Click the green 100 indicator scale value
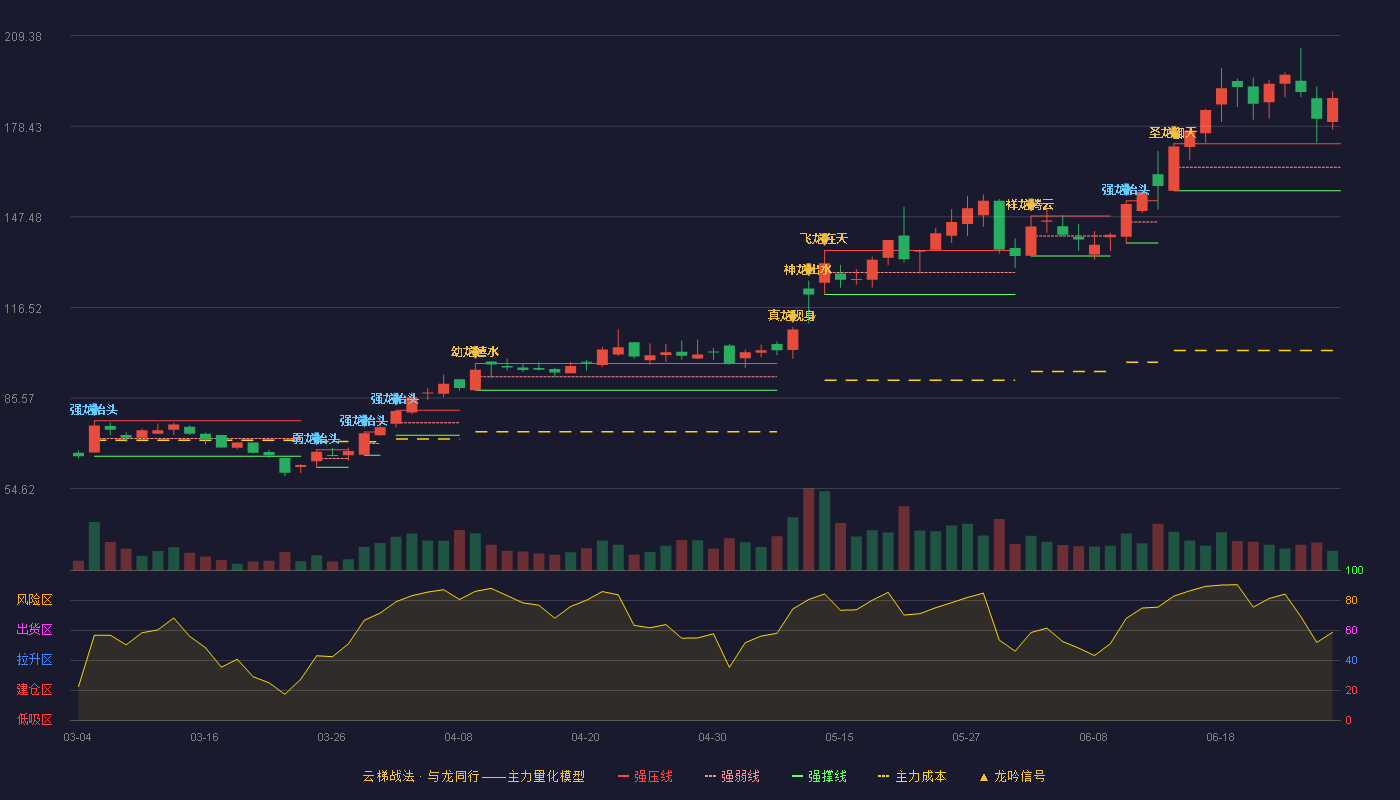The image size is (1400, 800). pyautogui.click(x=1354, y=570)
